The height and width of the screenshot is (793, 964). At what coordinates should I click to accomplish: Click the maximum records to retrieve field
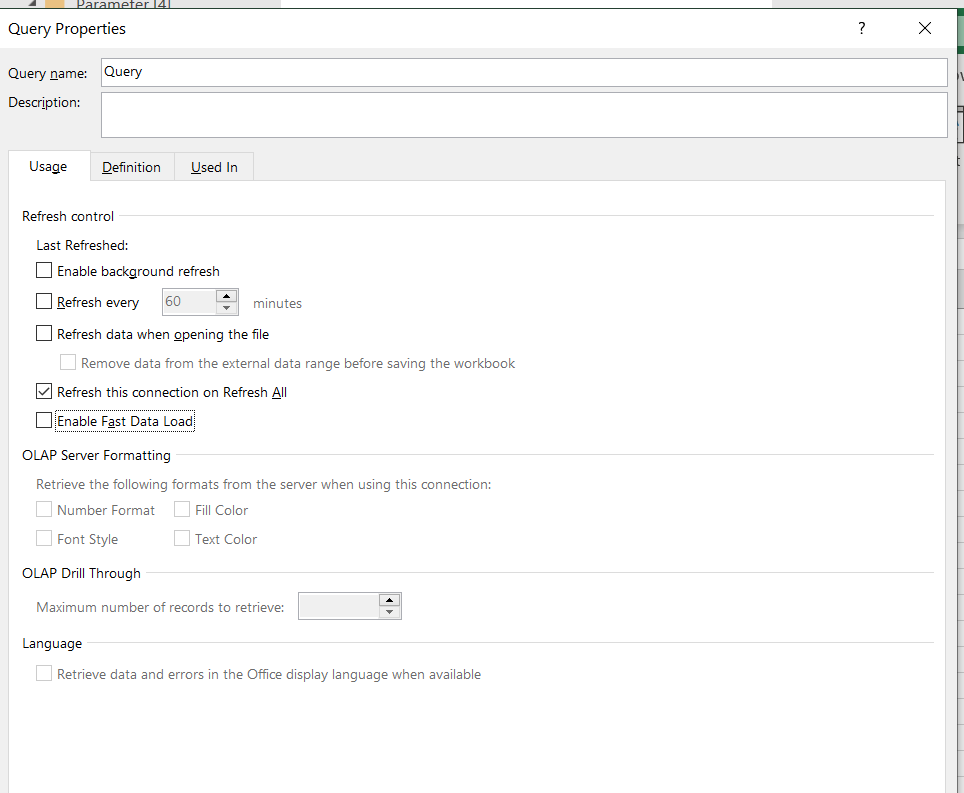click(x=339, y=607)
